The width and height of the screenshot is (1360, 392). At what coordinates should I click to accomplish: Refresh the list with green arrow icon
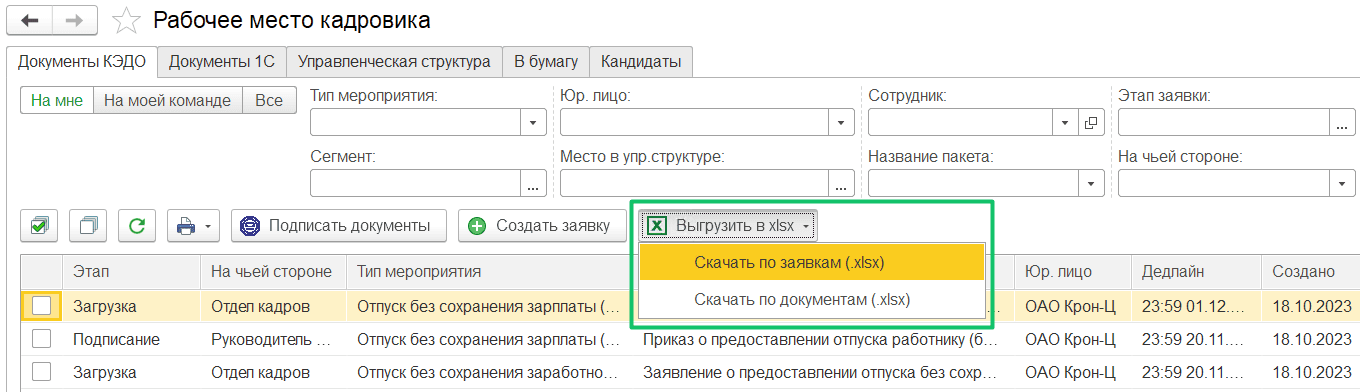tap(137, 226)
